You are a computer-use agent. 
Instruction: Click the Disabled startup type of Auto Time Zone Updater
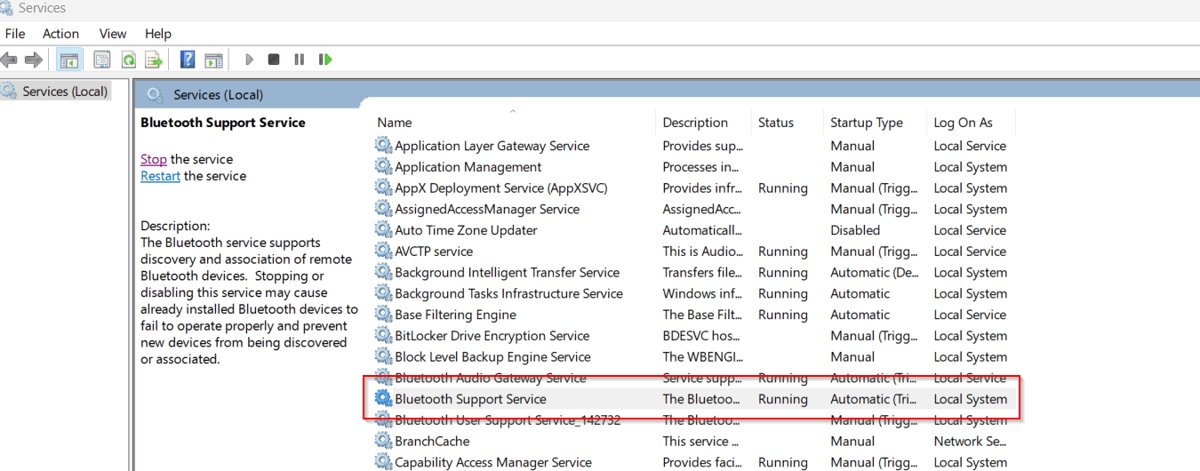point(855,230)
